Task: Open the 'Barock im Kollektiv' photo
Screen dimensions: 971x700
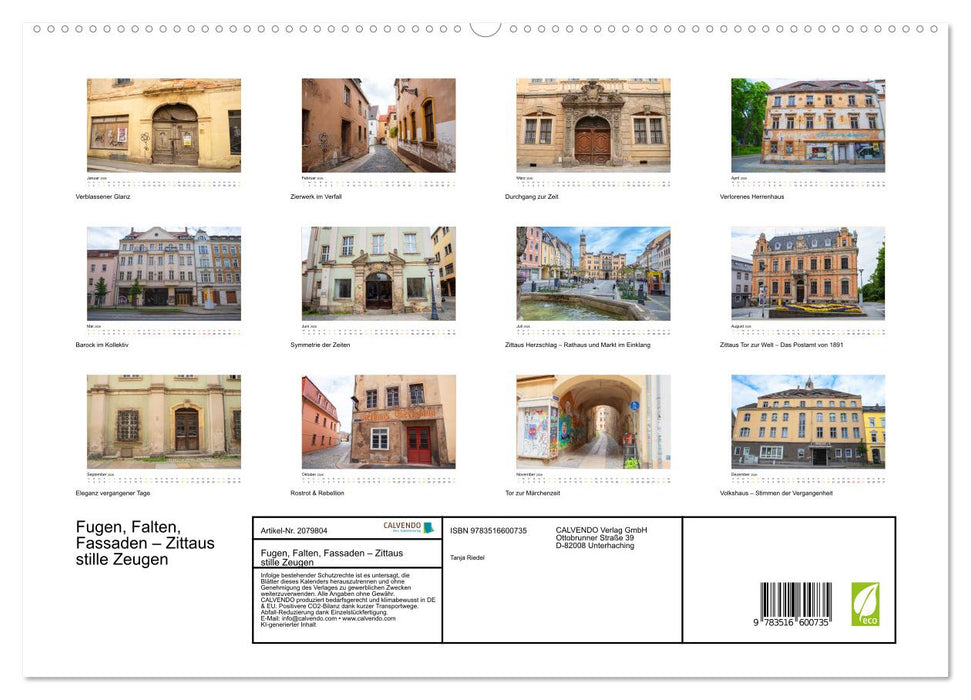Action: click(164, 273)
